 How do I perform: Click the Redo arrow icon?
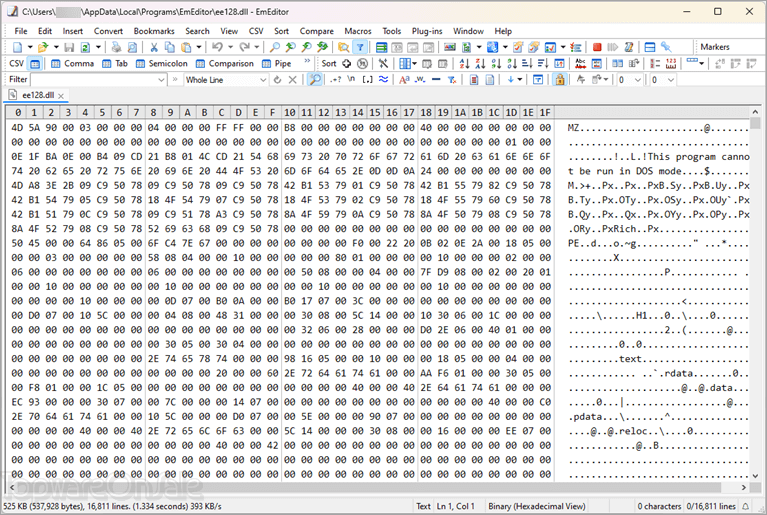[244, 47]
